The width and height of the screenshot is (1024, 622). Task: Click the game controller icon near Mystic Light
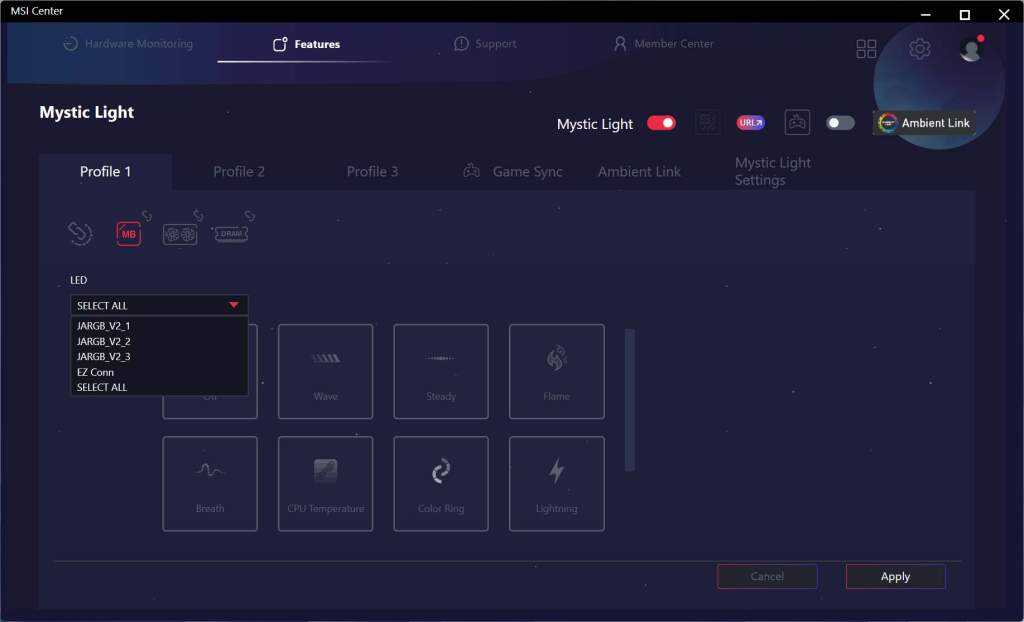click(x=797, y=123)
